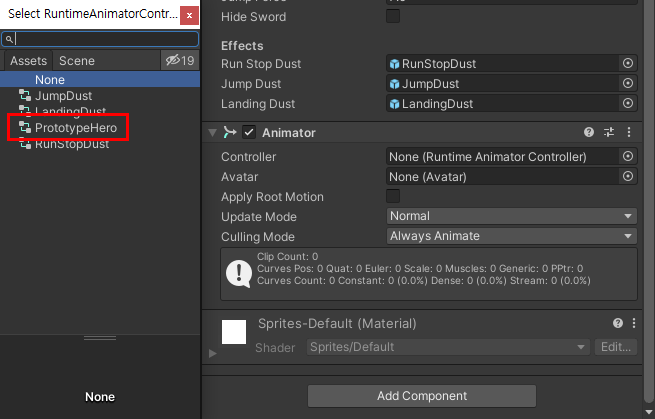The height and width of the screenshot is (419, 655).
Task: Close the Select RuntimeAnimatorController window
Action: pyautogui.click(x=189, y=15)
